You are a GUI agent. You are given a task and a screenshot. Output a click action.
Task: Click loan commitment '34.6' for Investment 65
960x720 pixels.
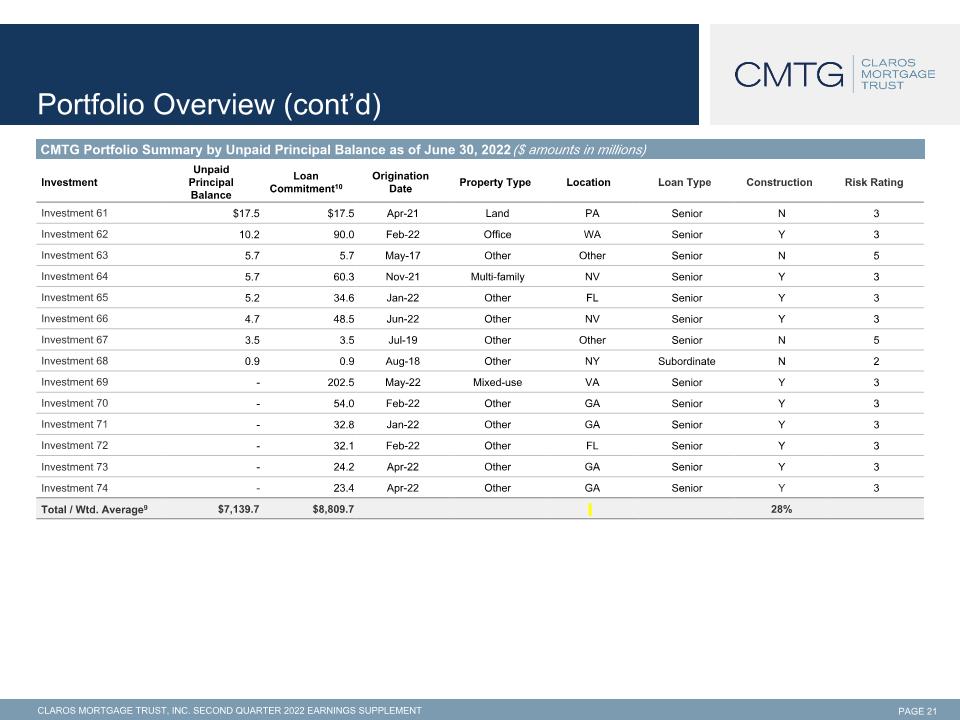343,298
